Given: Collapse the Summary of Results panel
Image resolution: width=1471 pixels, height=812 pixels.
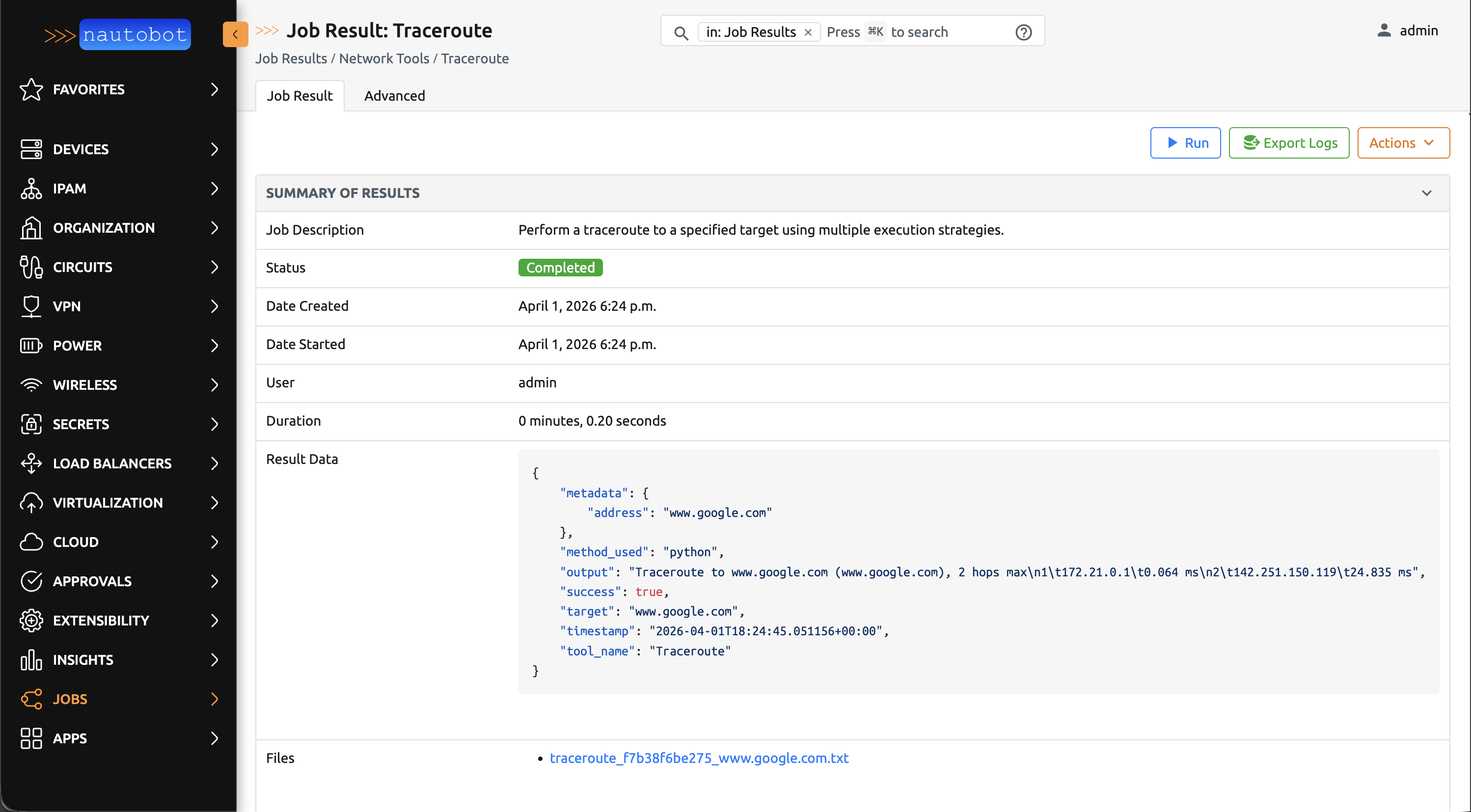Looking at the screenshot, I should pos(1426,193).
